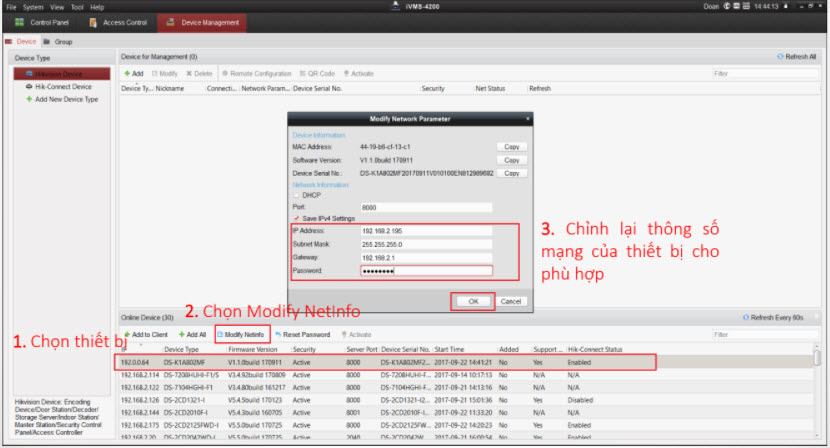Click OK in Modify Network Parameter dialog
The width and height of the screenshot is (830, 448).
click(x=473, y=300)
